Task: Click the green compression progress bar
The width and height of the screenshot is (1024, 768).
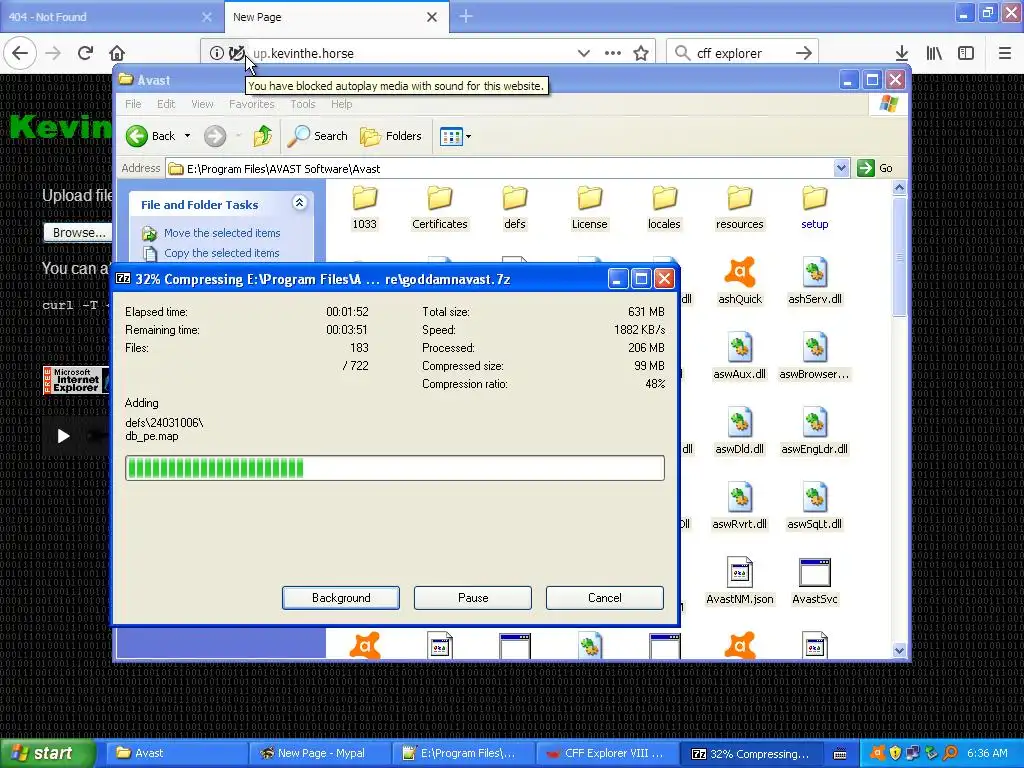Action: (395, 468)
